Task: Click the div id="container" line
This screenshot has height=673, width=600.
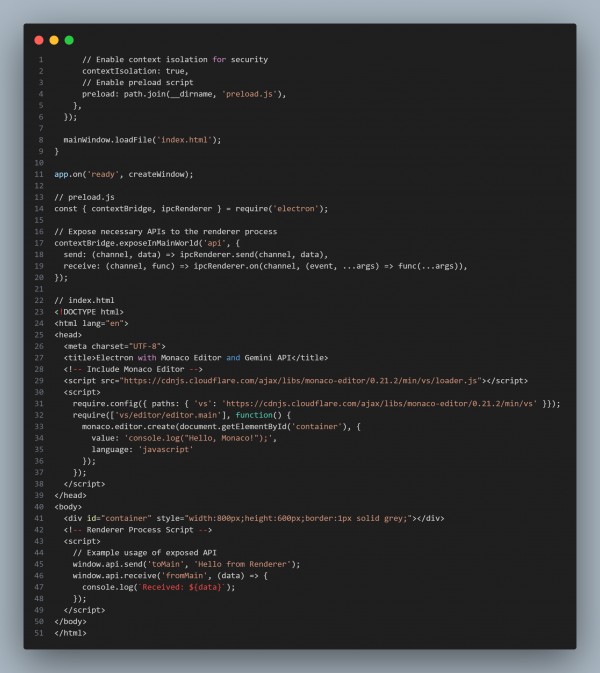Action: pyautogui.click(x=254, y=518)
